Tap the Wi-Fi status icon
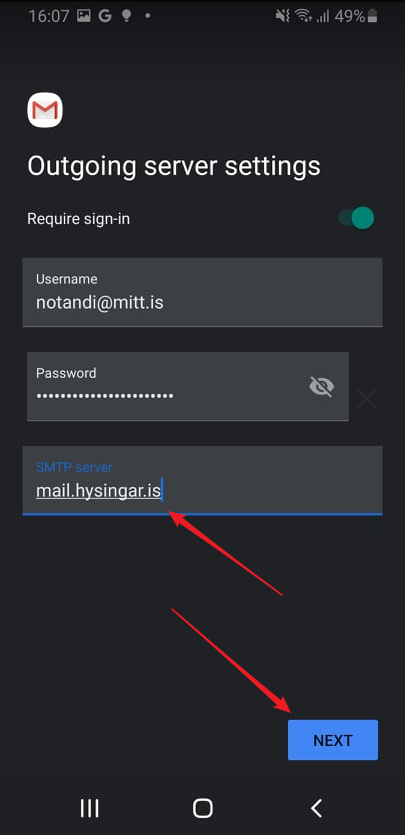405x835 pixels. click(x=303, y=17)
